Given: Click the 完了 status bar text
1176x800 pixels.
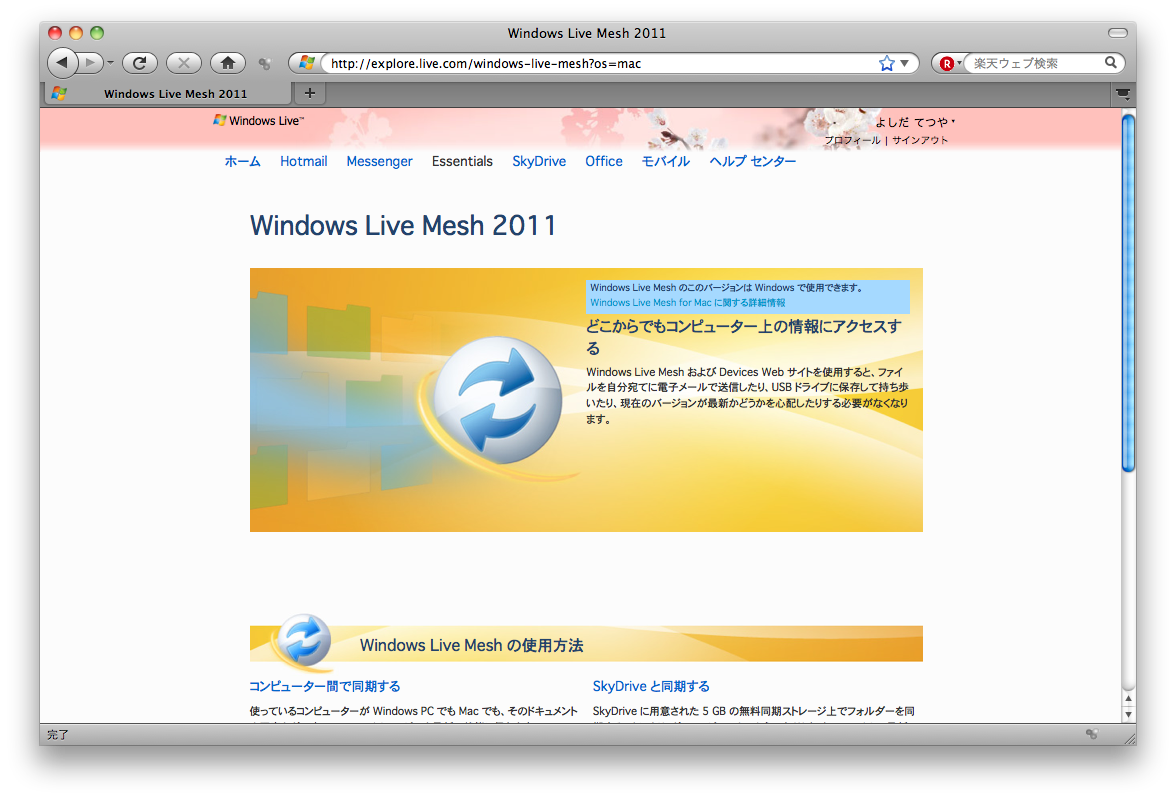Looking at the screenshot, I should [58, 735].
